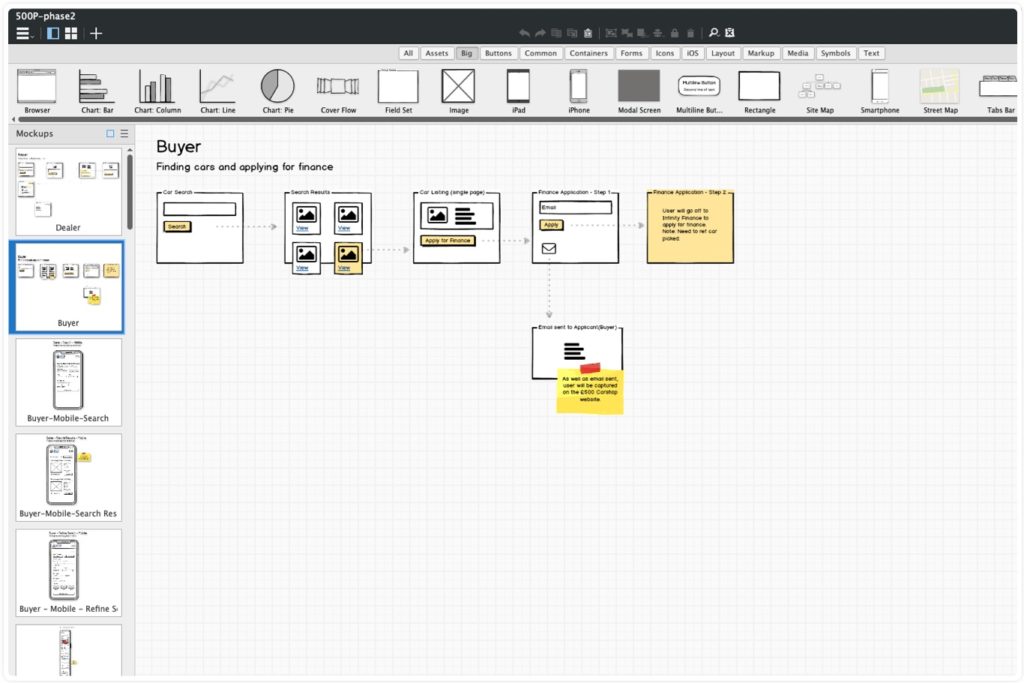Click the Lock icon in the toolbar
1024x683 pixels.
point(674,32)
